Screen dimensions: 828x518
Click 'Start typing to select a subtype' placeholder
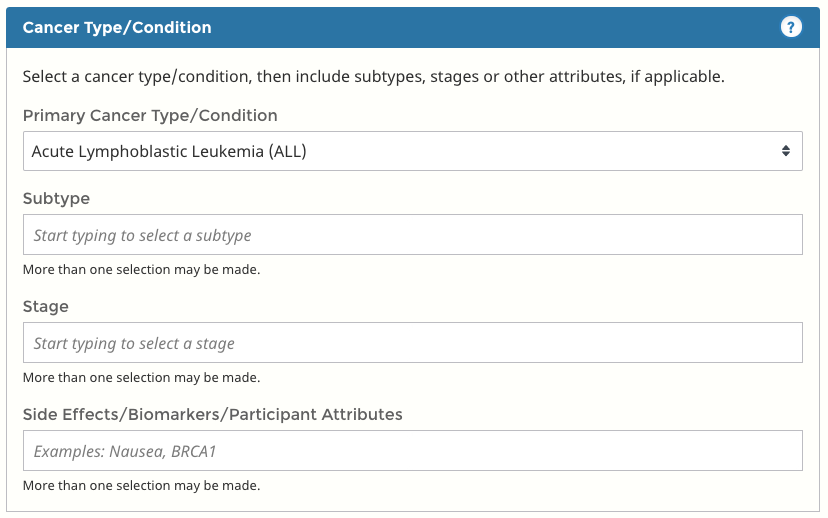pos(142,236)
